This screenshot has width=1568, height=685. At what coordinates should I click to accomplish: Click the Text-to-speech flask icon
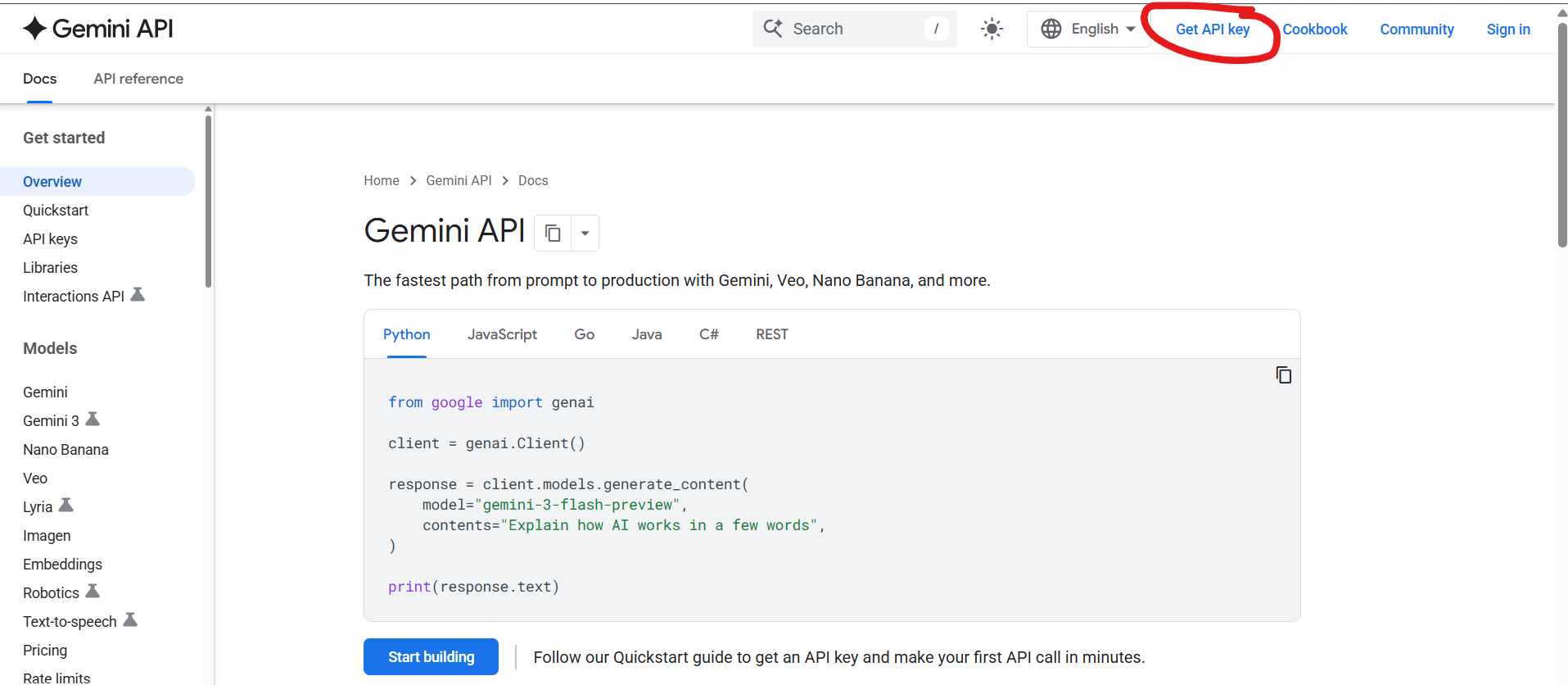[130, 619]
